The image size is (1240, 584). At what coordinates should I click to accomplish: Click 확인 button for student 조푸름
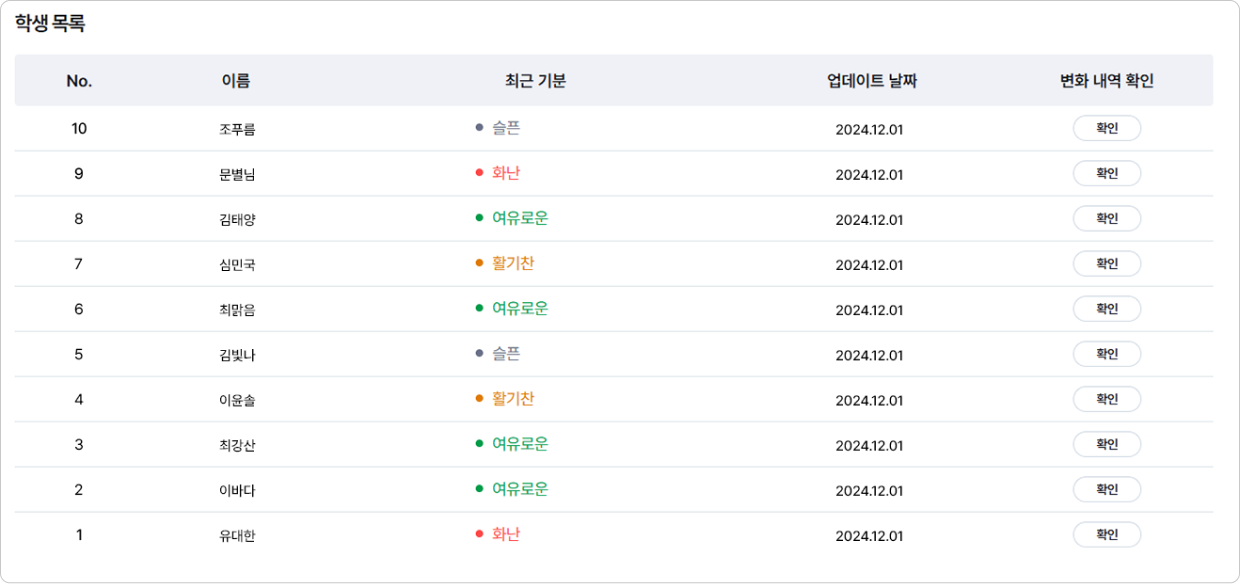tap(1106, 128)
